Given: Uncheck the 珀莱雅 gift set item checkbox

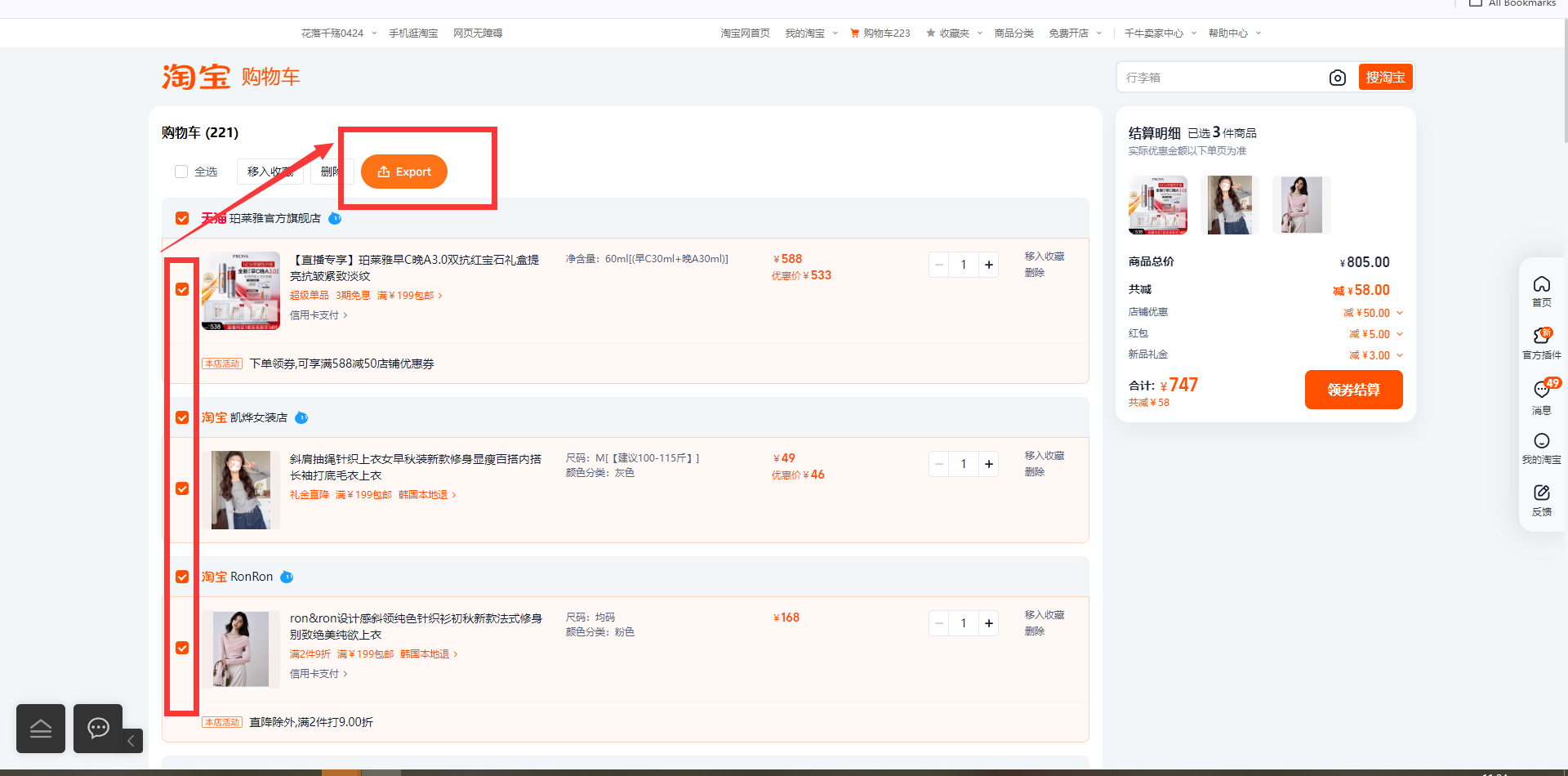Looking at the screenshot, I should click(x=182, y=289).
